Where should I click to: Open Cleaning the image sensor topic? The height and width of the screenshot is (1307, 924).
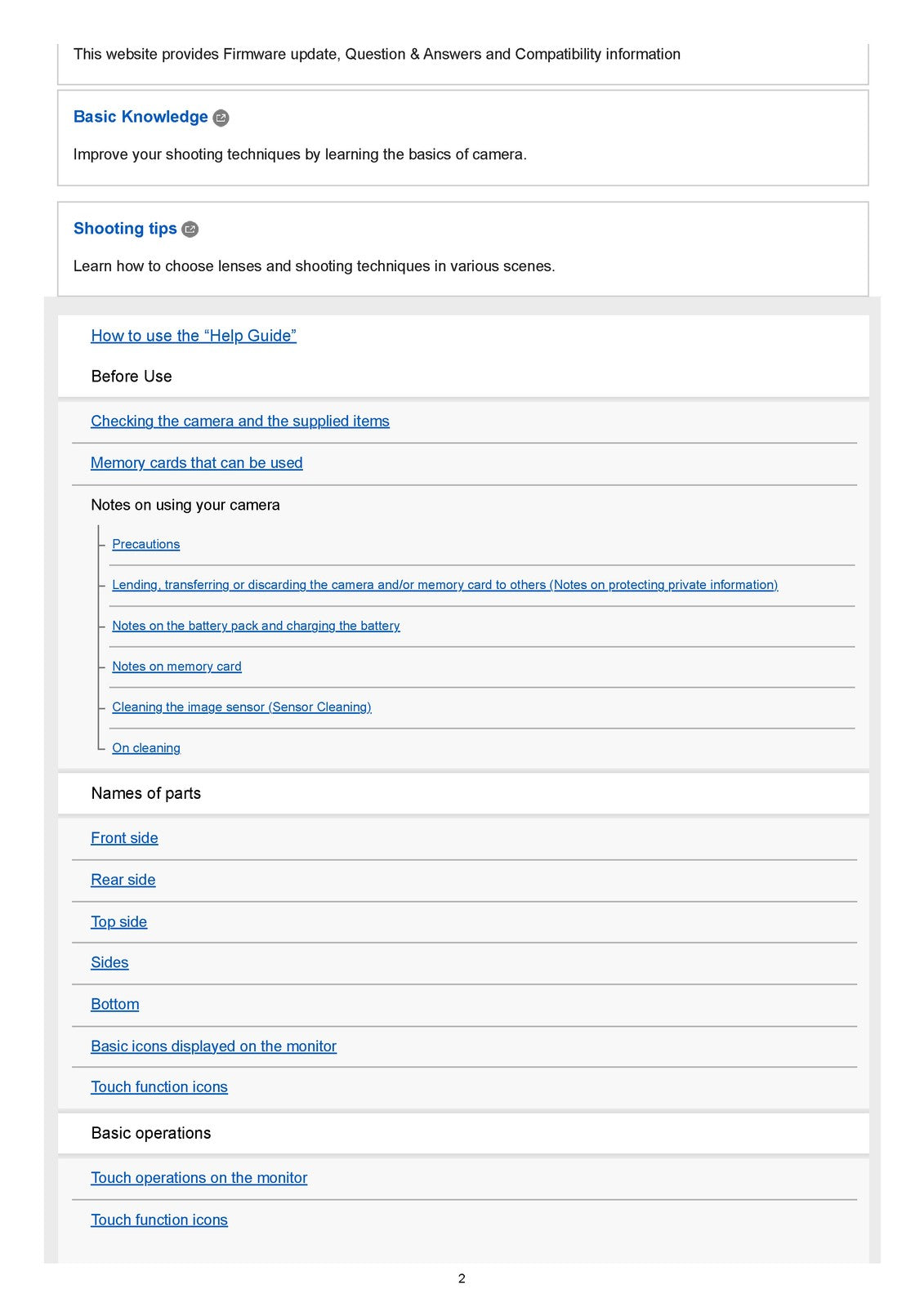point(242,707)
